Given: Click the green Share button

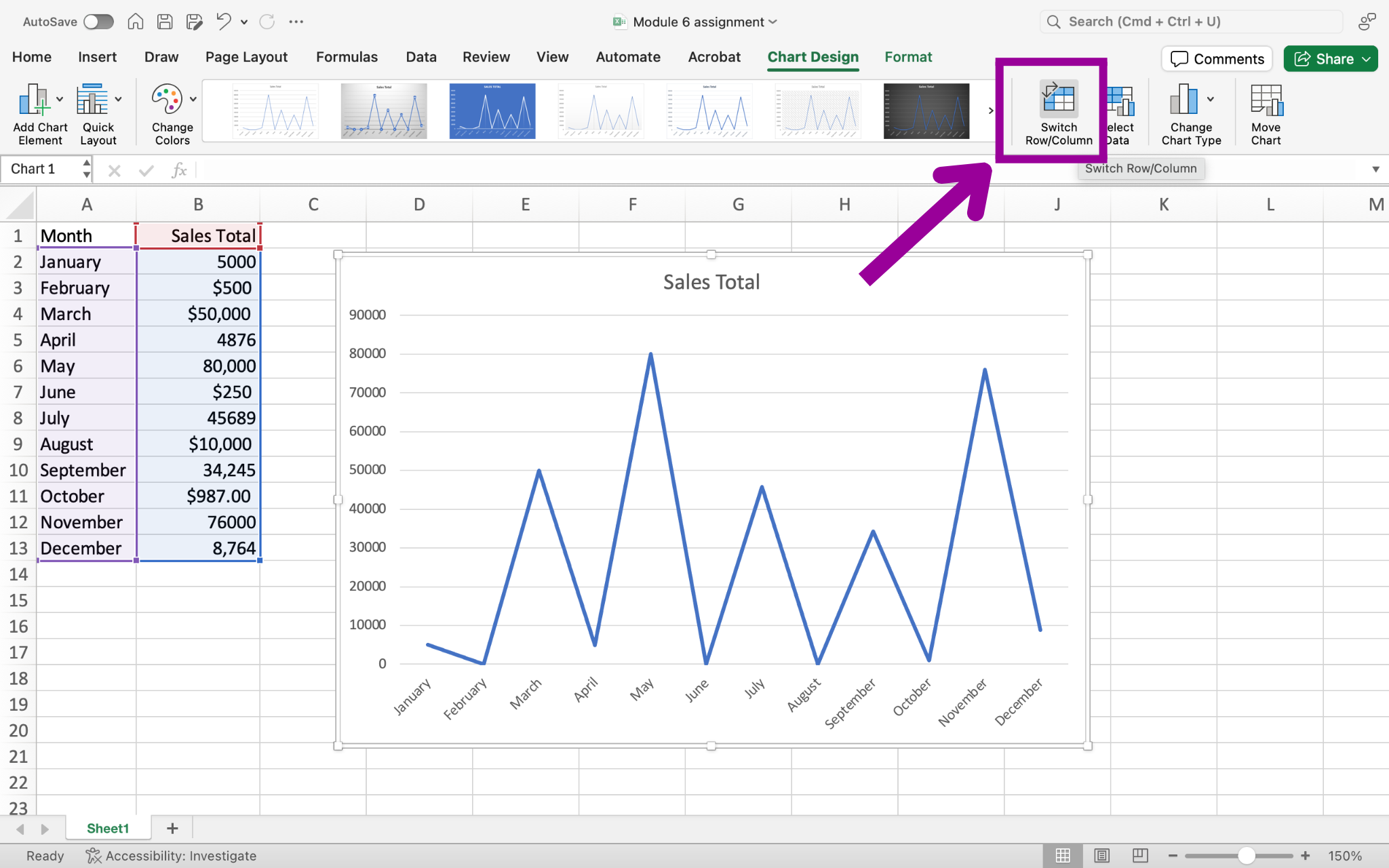Looking at the screenshot, I should tap(1330, 59).
